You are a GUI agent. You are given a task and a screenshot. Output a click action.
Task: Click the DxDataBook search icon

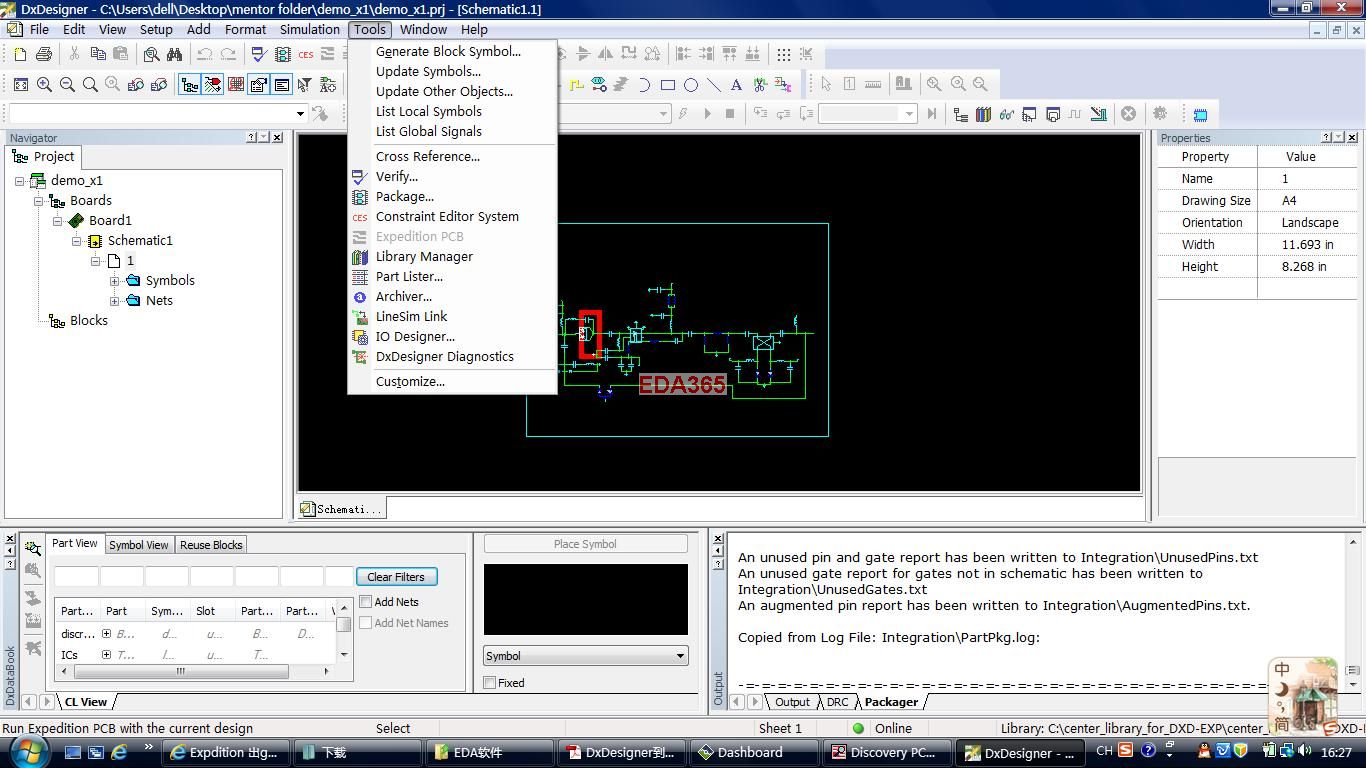click(x=33, y=548)
